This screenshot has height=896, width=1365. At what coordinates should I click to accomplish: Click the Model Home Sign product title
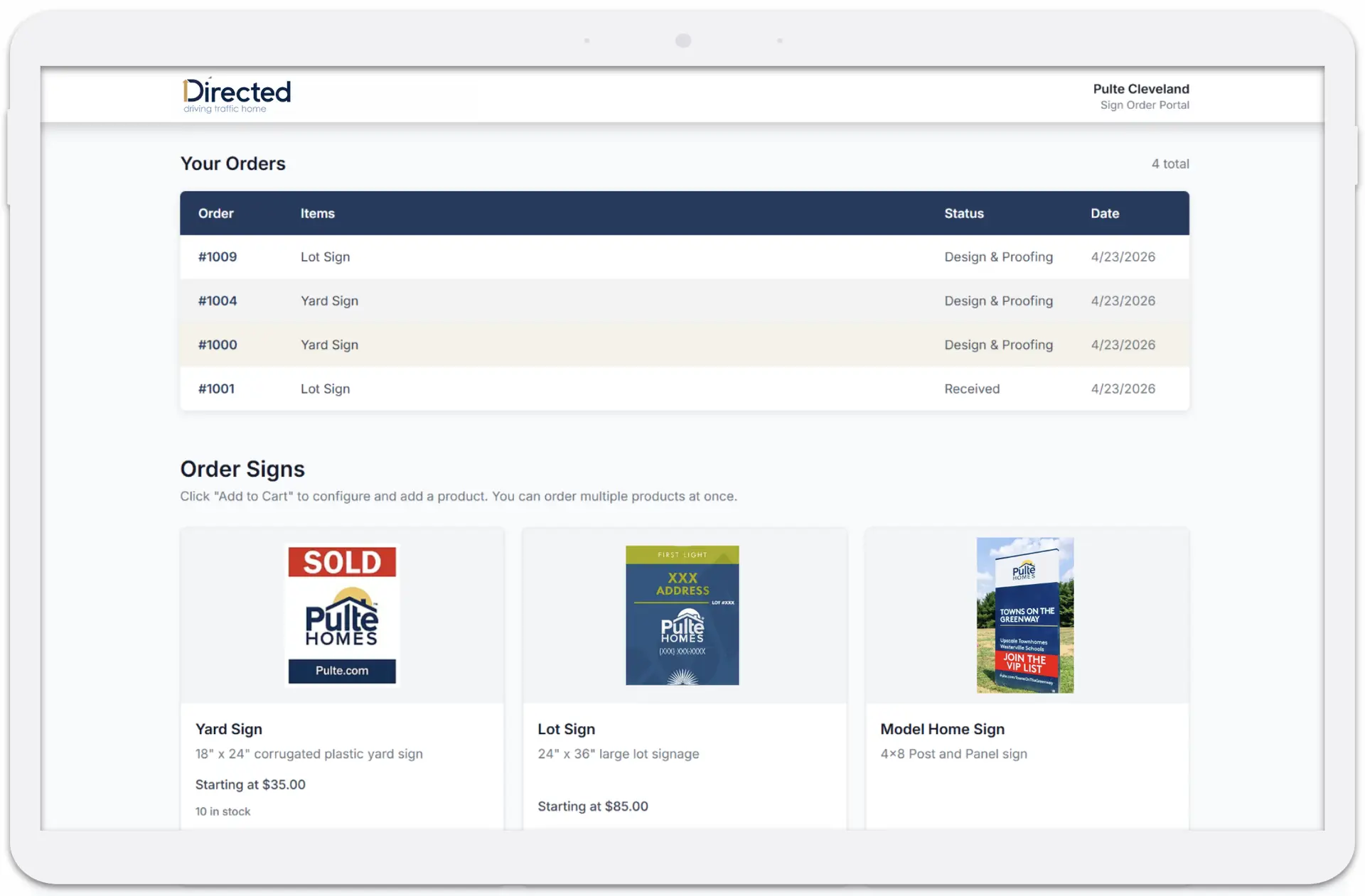pos(942,729)
